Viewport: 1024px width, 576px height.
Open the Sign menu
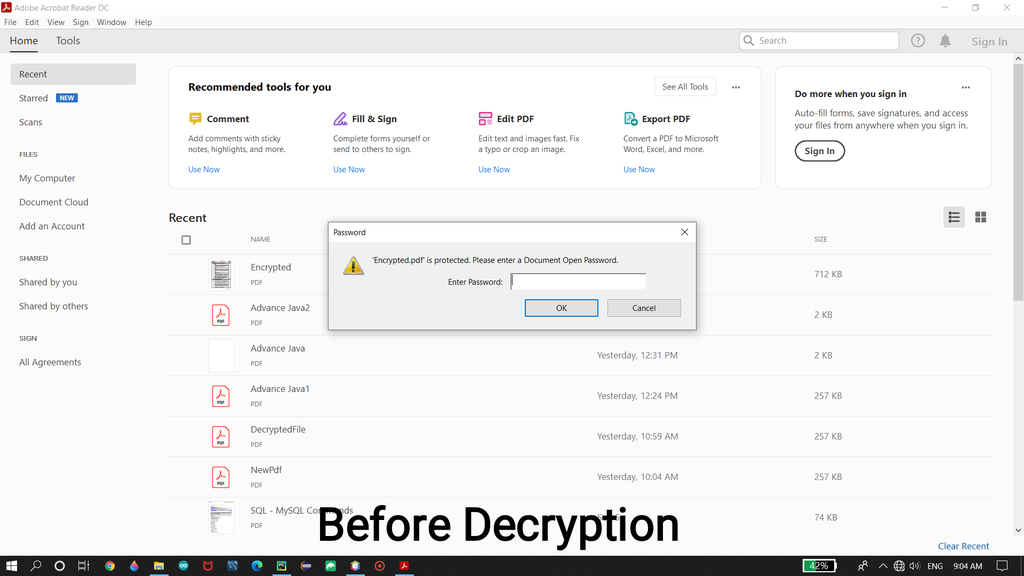[80, 22]
